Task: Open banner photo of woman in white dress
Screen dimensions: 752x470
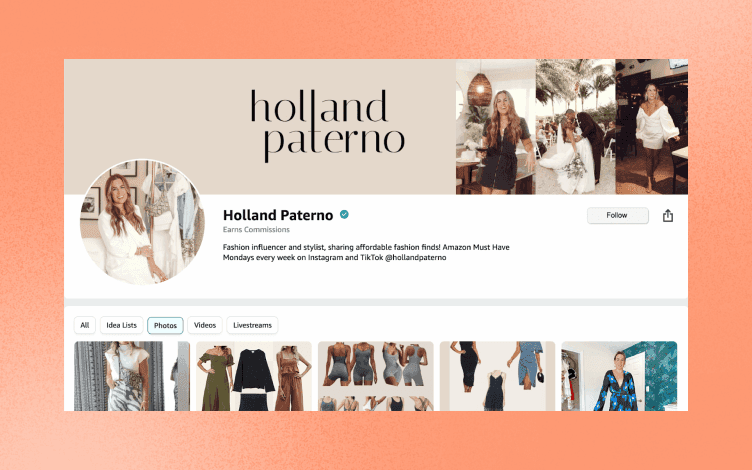Action: point(652,127)
